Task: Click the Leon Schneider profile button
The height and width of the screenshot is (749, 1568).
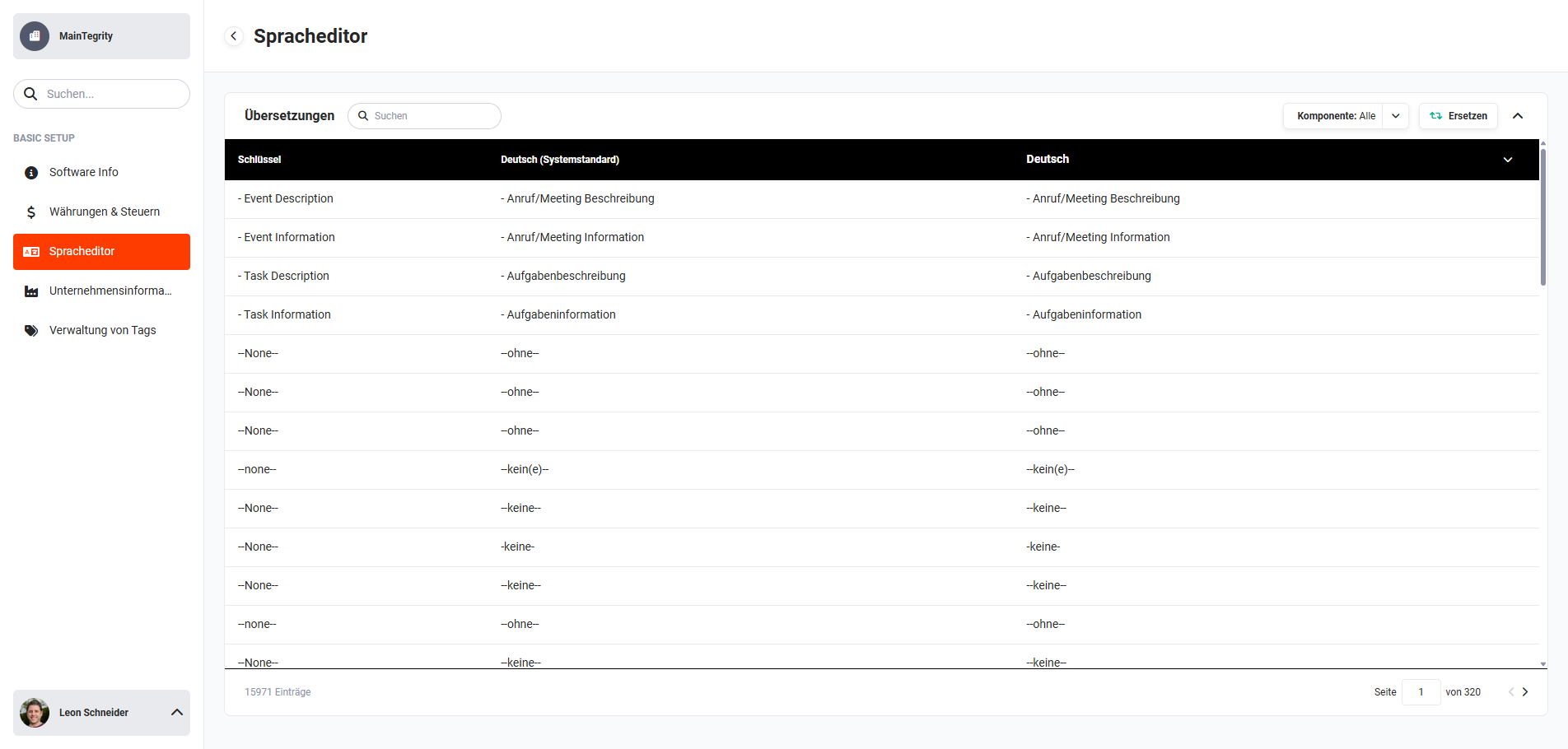Action: [x=101, y=713]
